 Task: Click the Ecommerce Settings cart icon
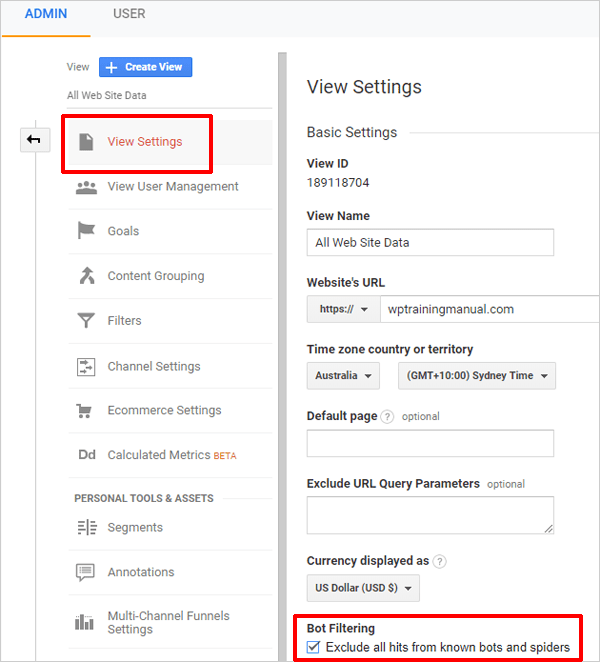[x=84, y=411]
